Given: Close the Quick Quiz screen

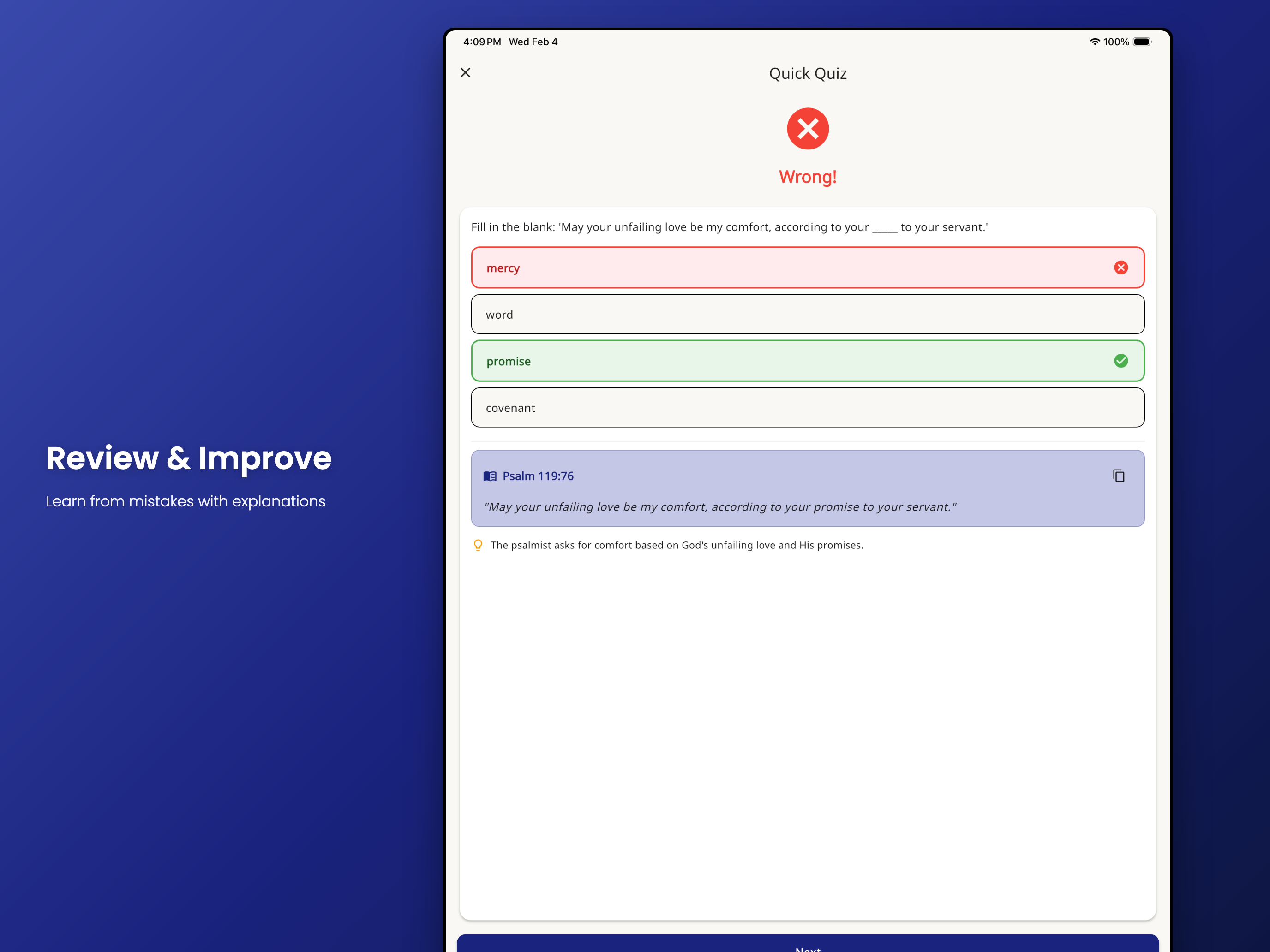Looking at the screenshot, I should click(x=466, y=73).
